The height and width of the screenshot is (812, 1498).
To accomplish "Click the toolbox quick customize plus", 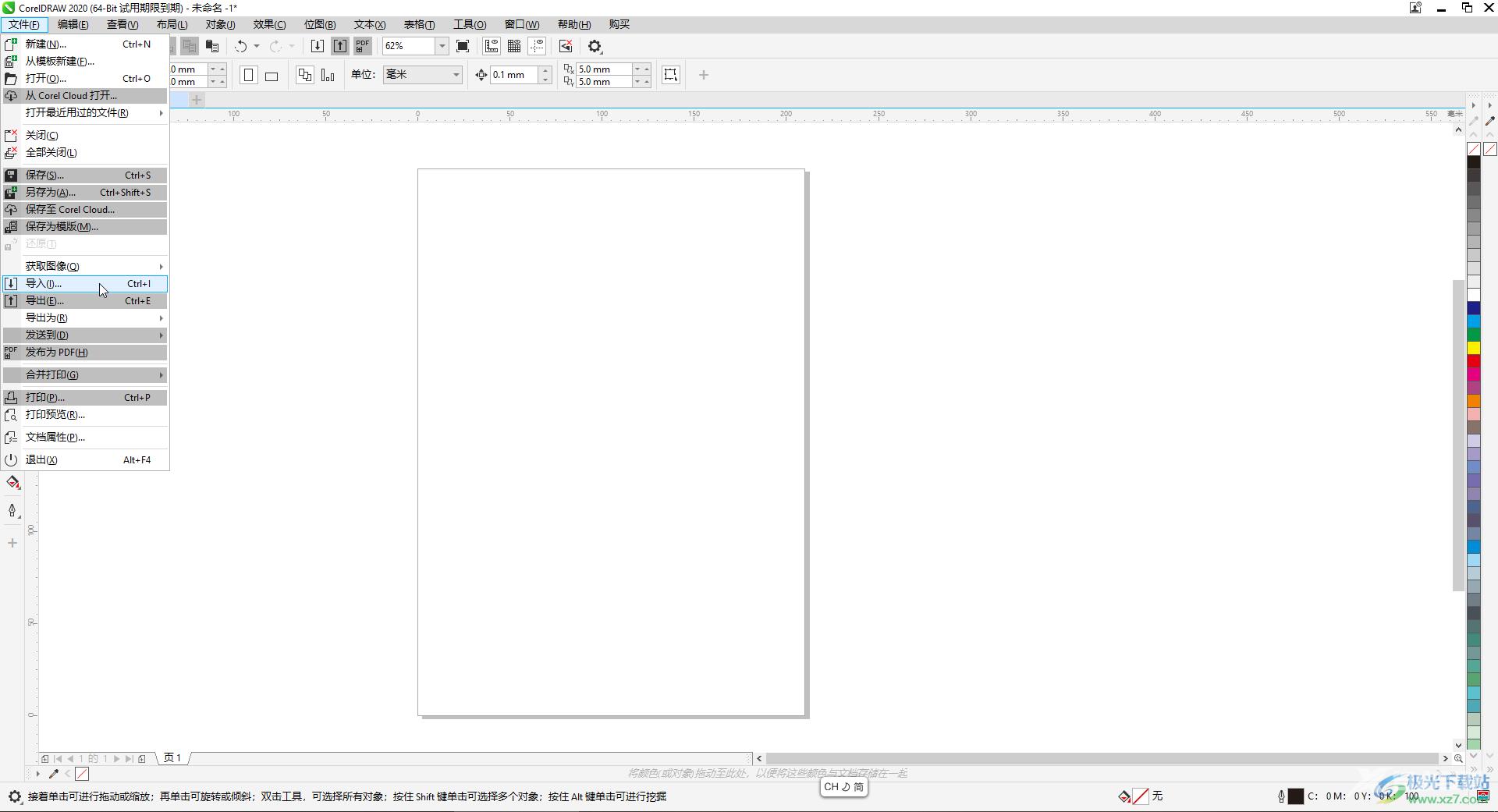I will (12, 543).
